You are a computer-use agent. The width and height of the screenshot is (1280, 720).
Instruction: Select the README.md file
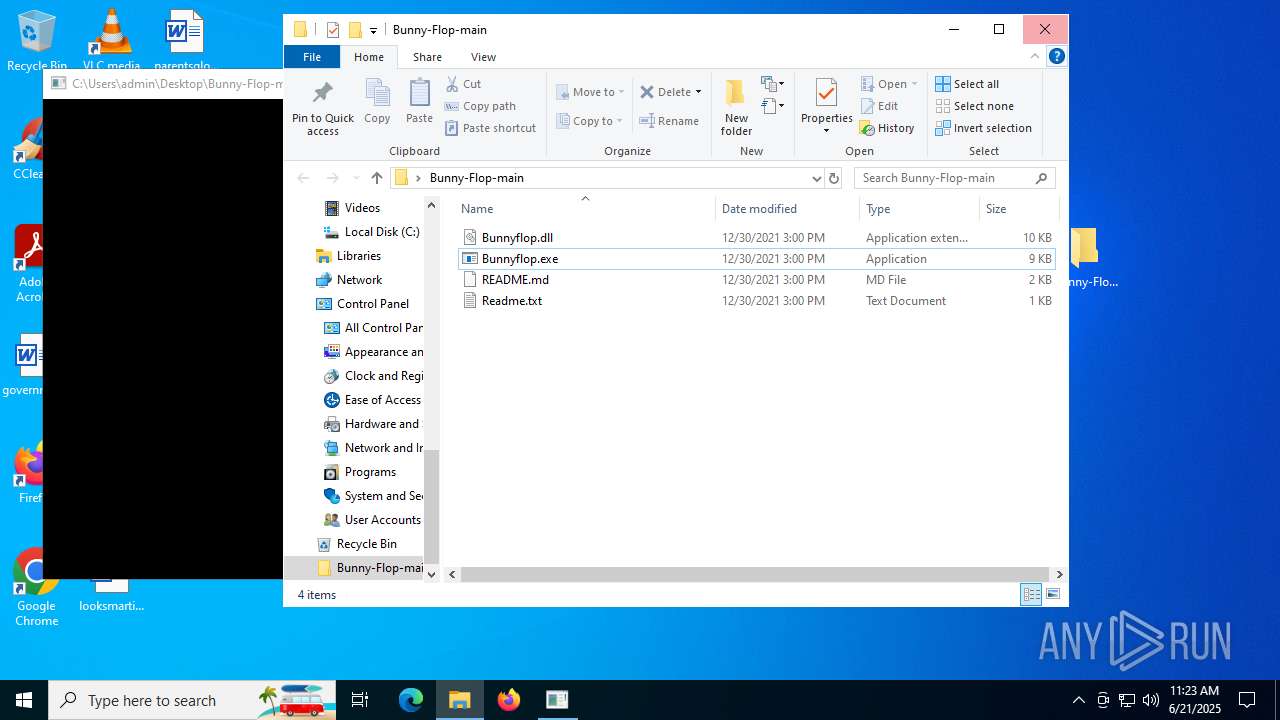(757, 280)
